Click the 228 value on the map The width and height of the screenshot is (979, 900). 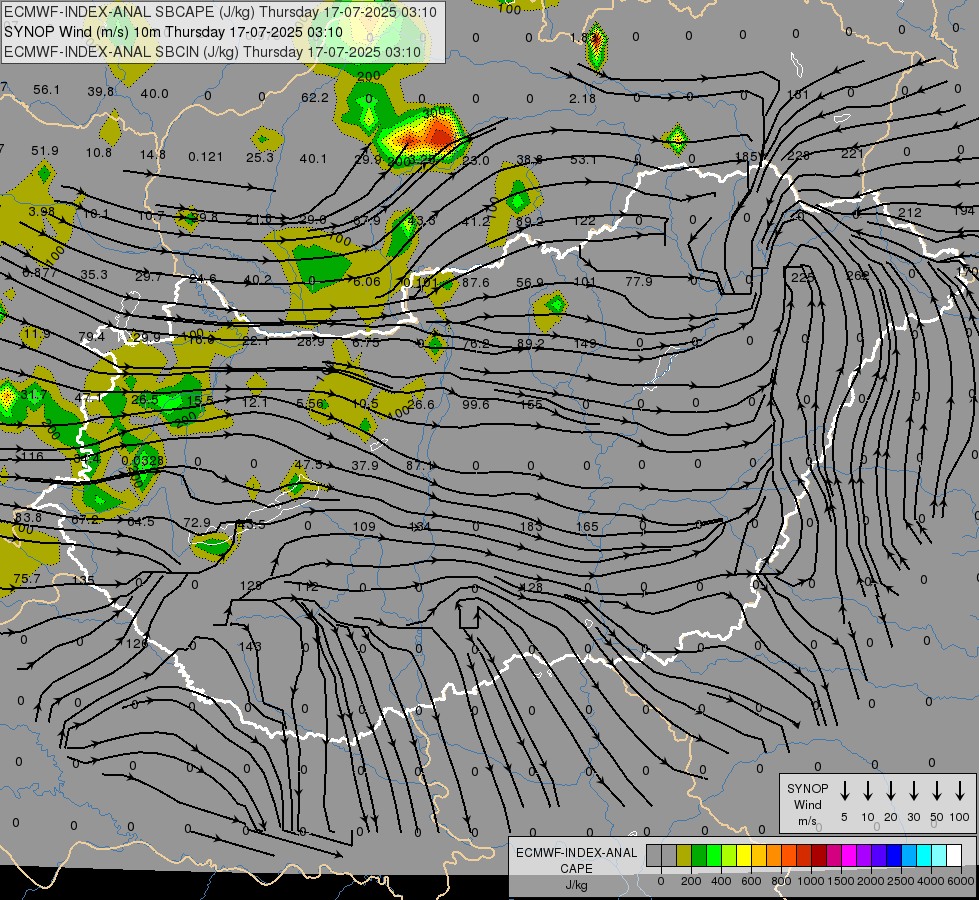pyautogui.click(x=799, y=155)
